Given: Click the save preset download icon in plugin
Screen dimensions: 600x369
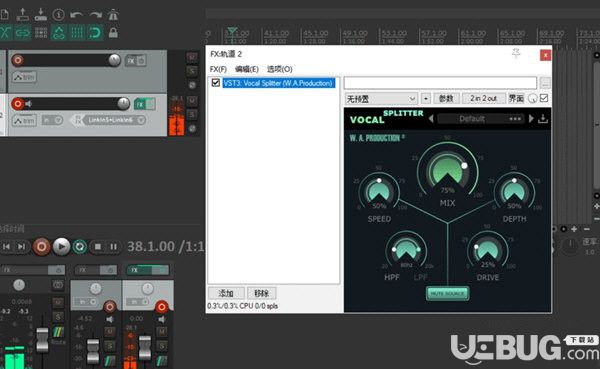Looking at the screenshot, I should pos(543,119).
